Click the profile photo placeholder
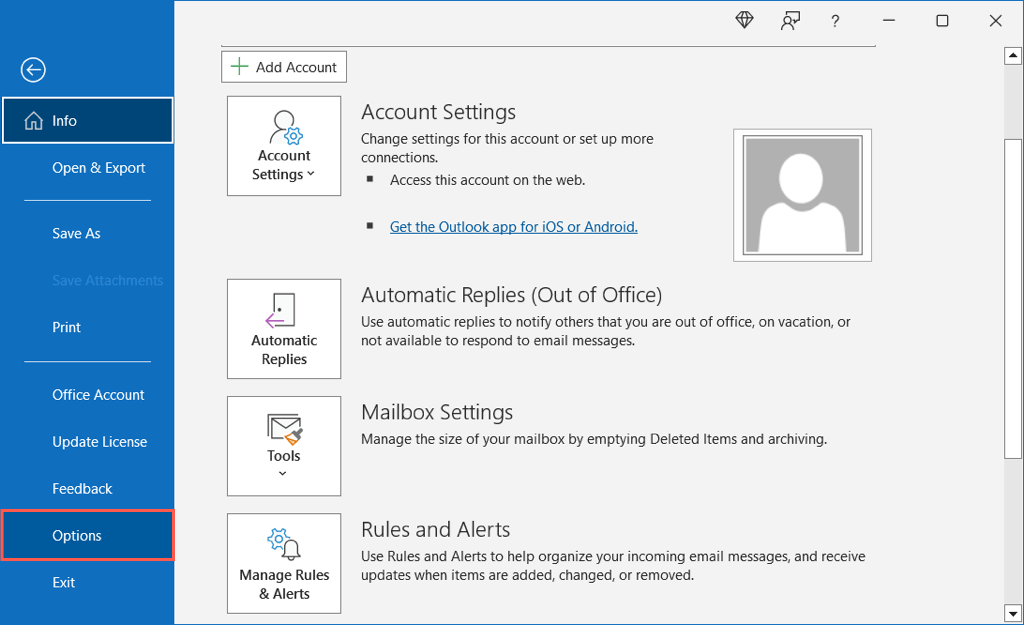Viewport: 1024px width, 625px height. tap(802, 195)
